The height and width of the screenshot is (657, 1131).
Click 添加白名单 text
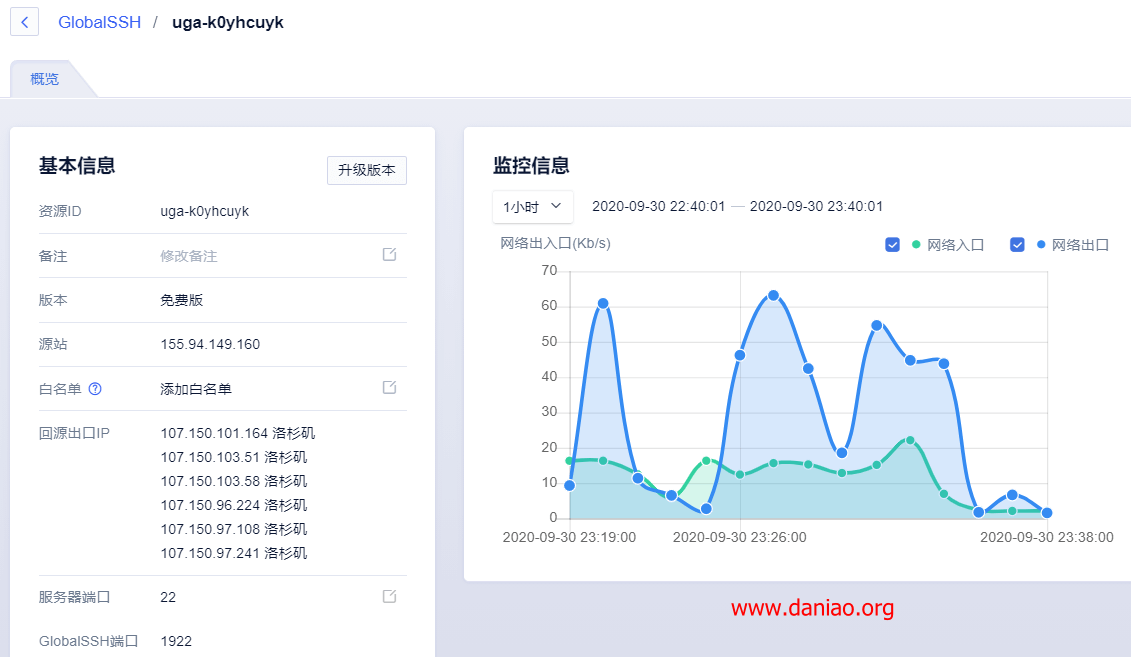tap(195, 389)
